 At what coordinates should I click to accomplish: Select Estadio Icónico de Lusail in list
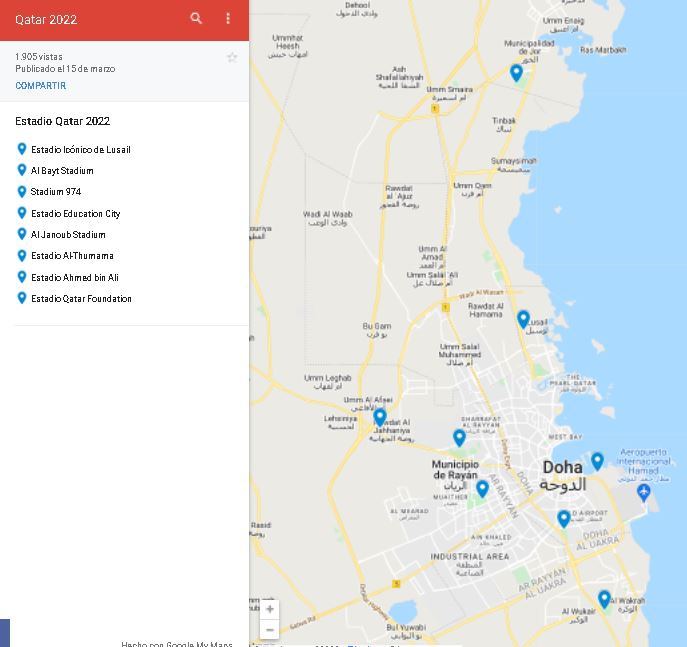(x=81, y=149)
